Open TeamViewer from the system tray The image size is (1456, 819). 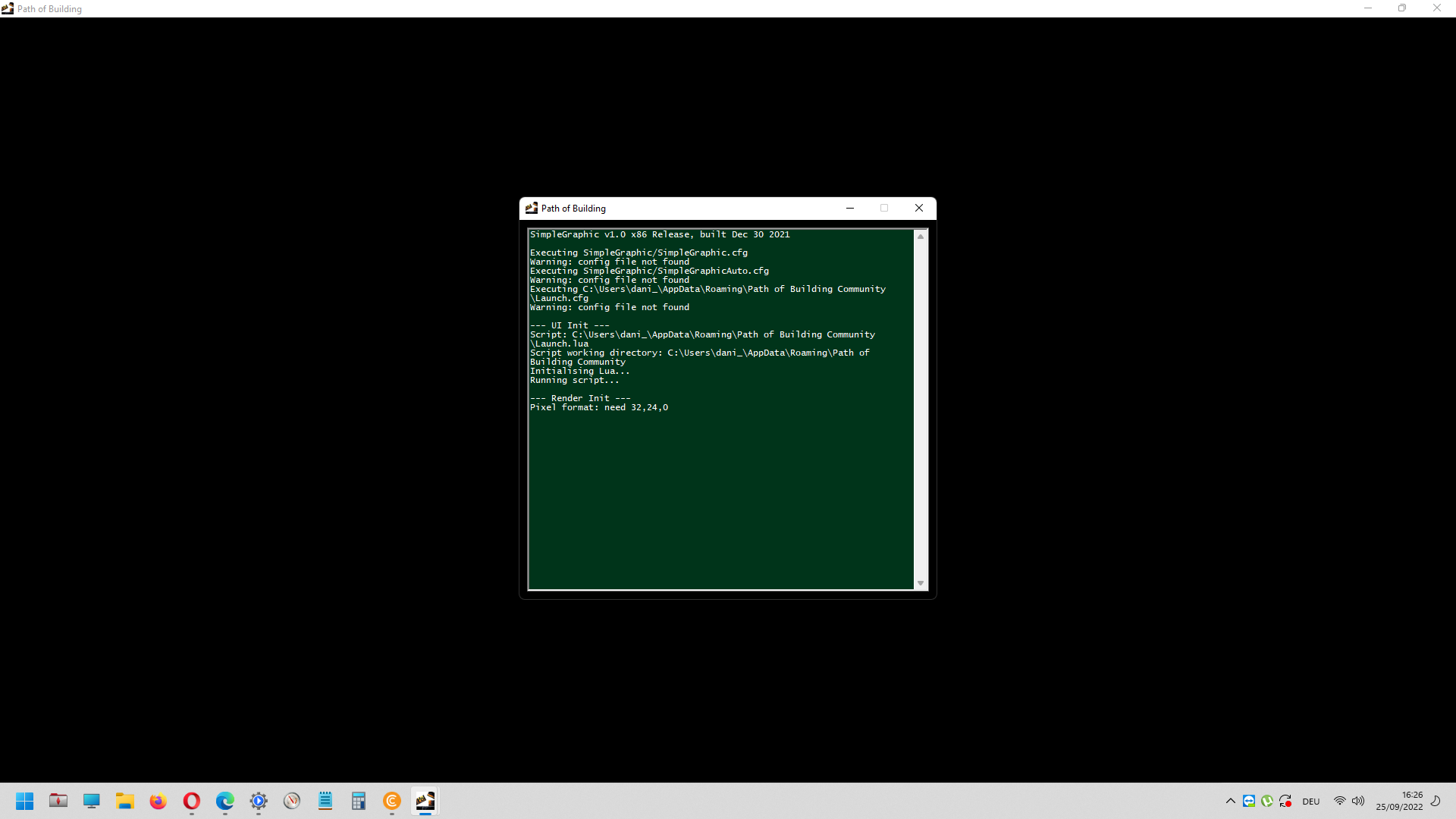(1249, 801)
